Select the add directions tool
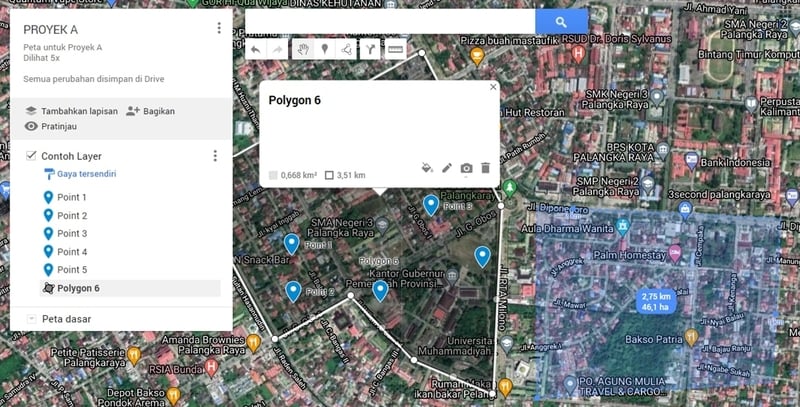 (370, 49)
